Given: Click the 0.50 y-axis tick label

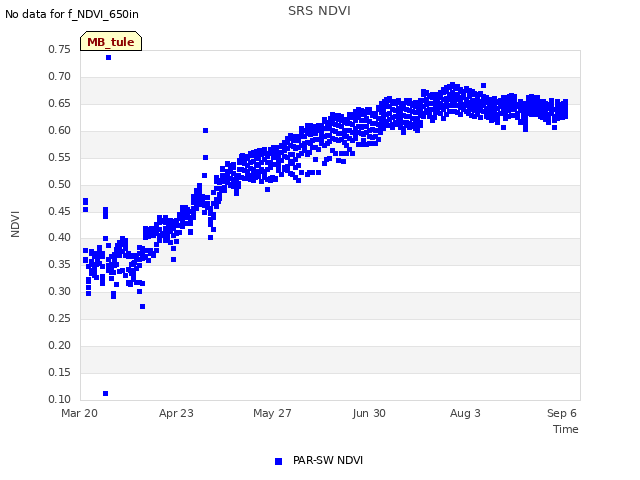Looking at the screenshot, I should click(x=59, y=184).
